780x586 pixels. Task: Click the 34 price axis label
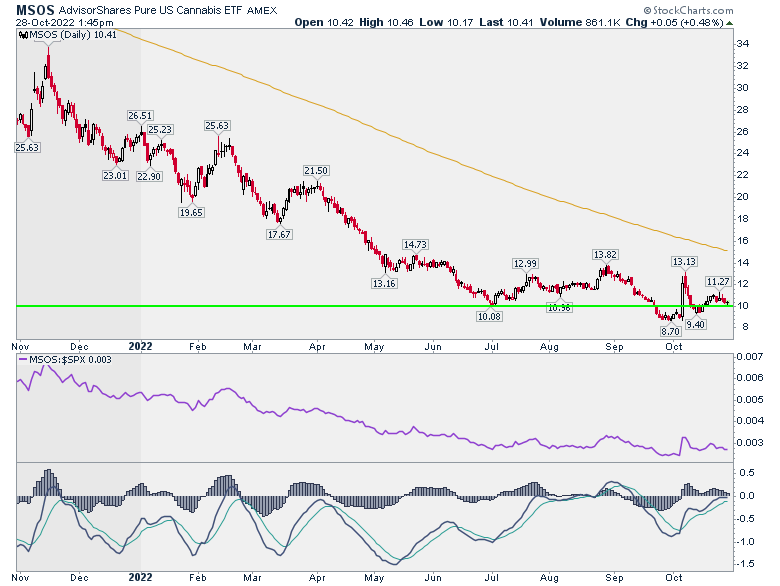[743, 44]
